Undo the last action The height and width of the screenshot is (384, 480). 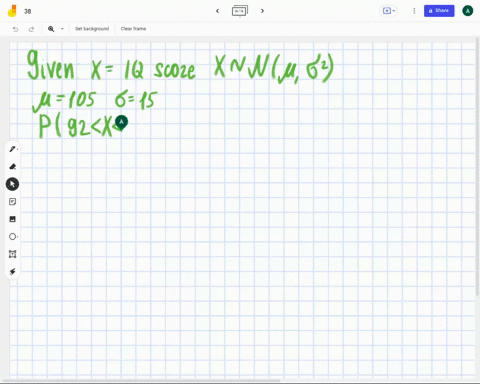click(x=15, y=29)
